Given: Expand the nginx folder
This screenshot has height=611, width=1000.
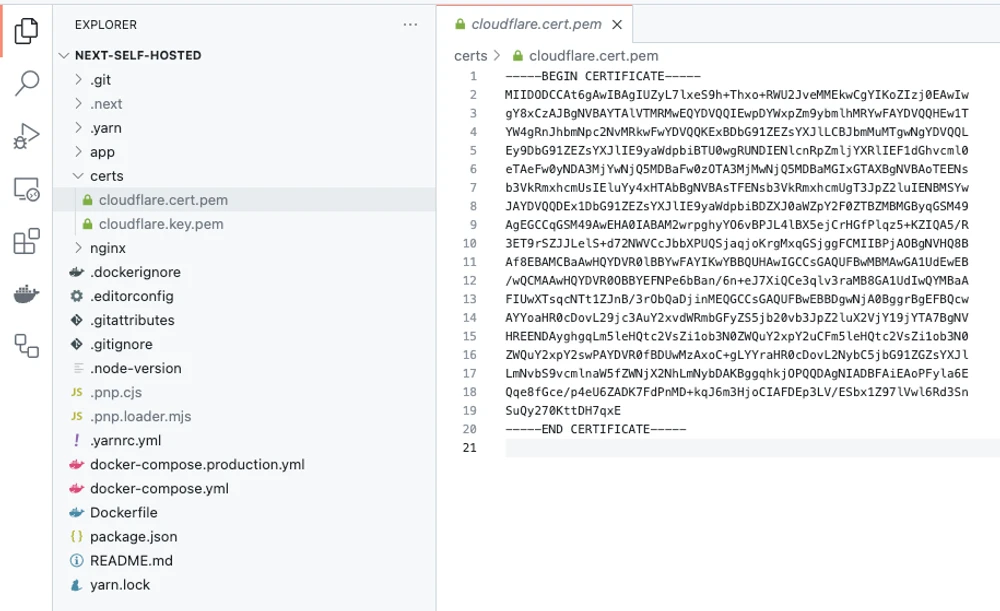Looking at the screenshot, I should 108,248.
